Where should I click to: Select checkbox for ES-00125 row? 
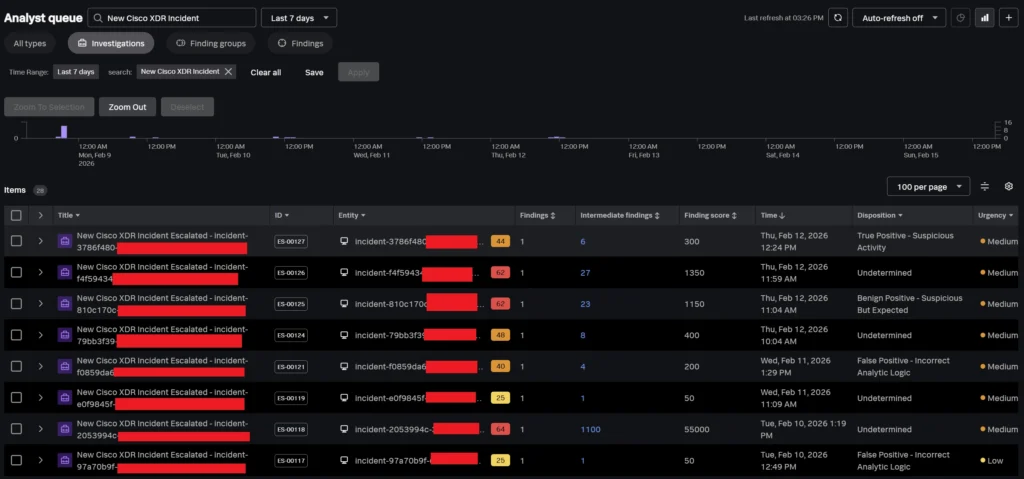tap(16, 304)
